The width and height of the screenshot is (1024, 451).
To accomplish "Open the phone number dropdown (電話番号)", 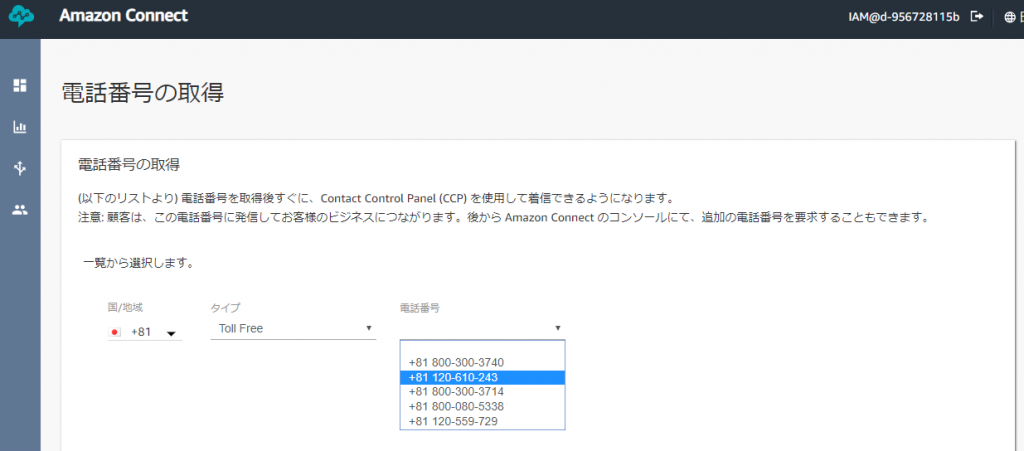I will point(482,328).
